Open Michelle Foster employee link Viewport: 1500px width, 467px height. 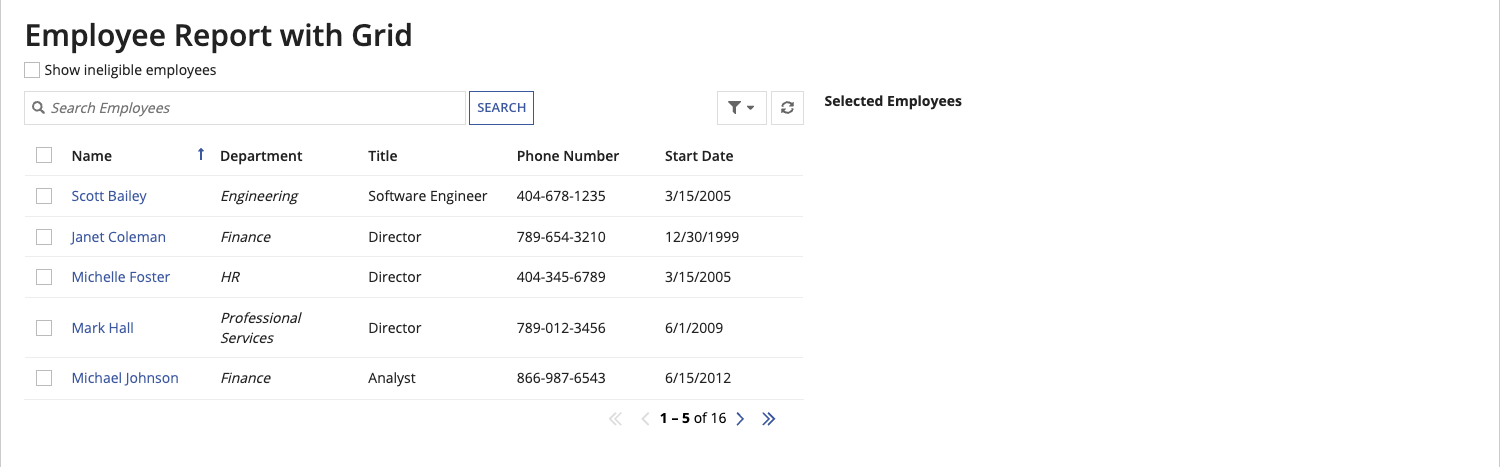pos(121,277)
